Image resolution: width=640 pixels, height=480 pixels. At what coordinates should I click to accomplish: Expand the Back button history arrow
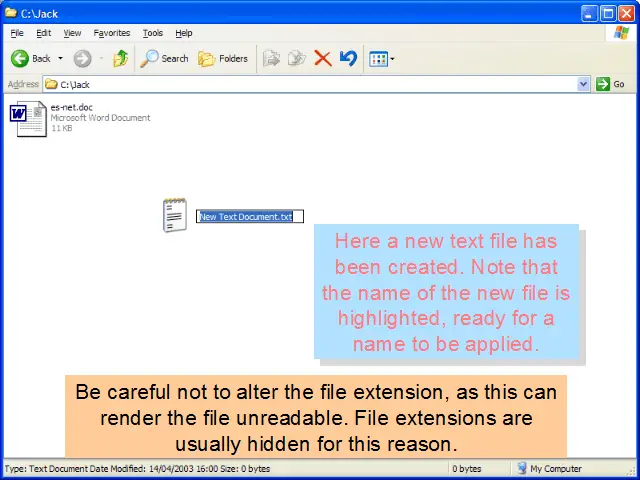coord(60,58)
